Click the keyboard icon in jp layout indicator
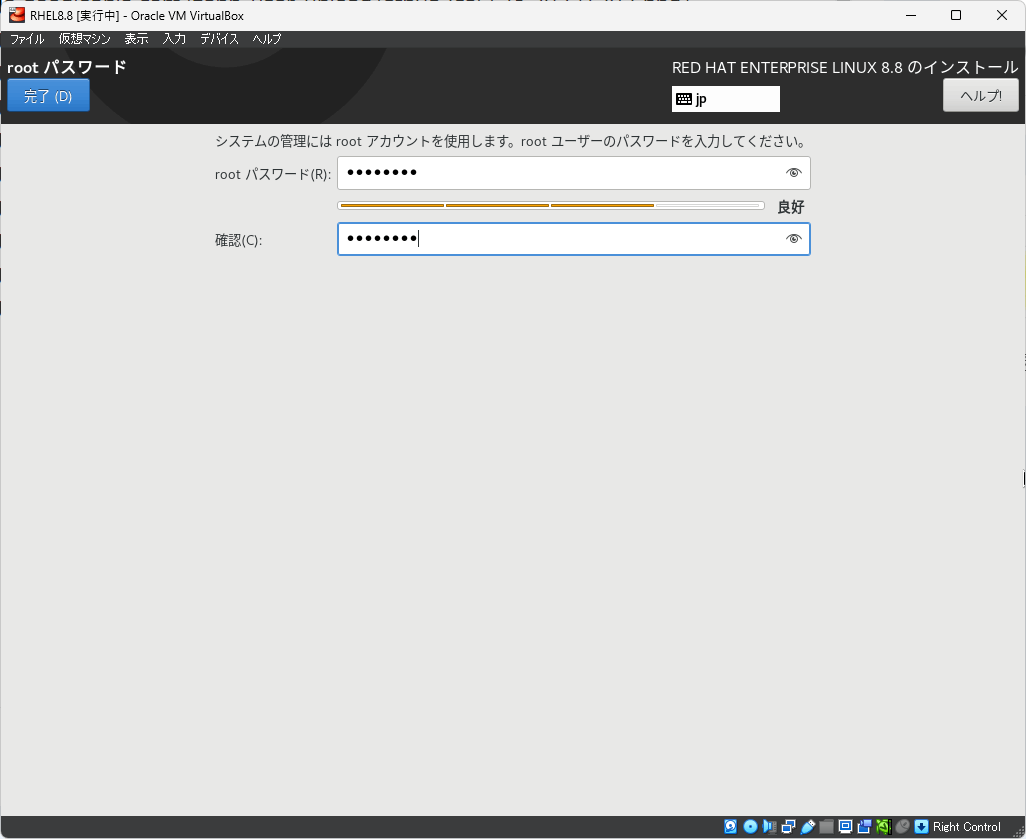The height and width of the screenshot is (839, 1026). (684, 99)
